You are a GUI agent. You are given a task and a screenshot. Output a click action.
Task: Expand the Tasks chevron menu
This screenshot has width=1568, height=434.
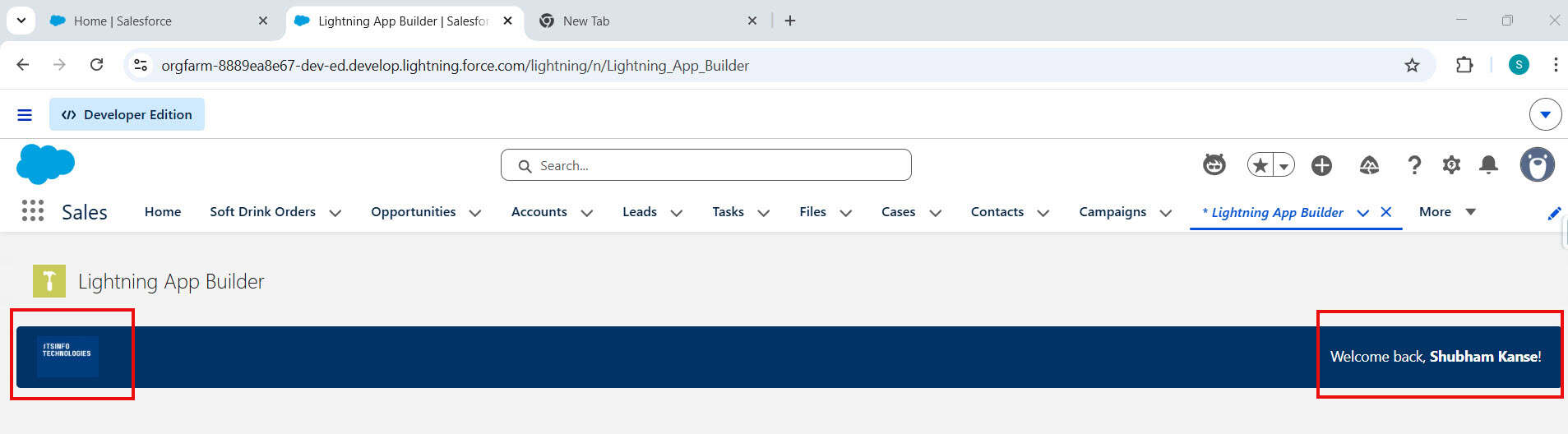(764, 213)
